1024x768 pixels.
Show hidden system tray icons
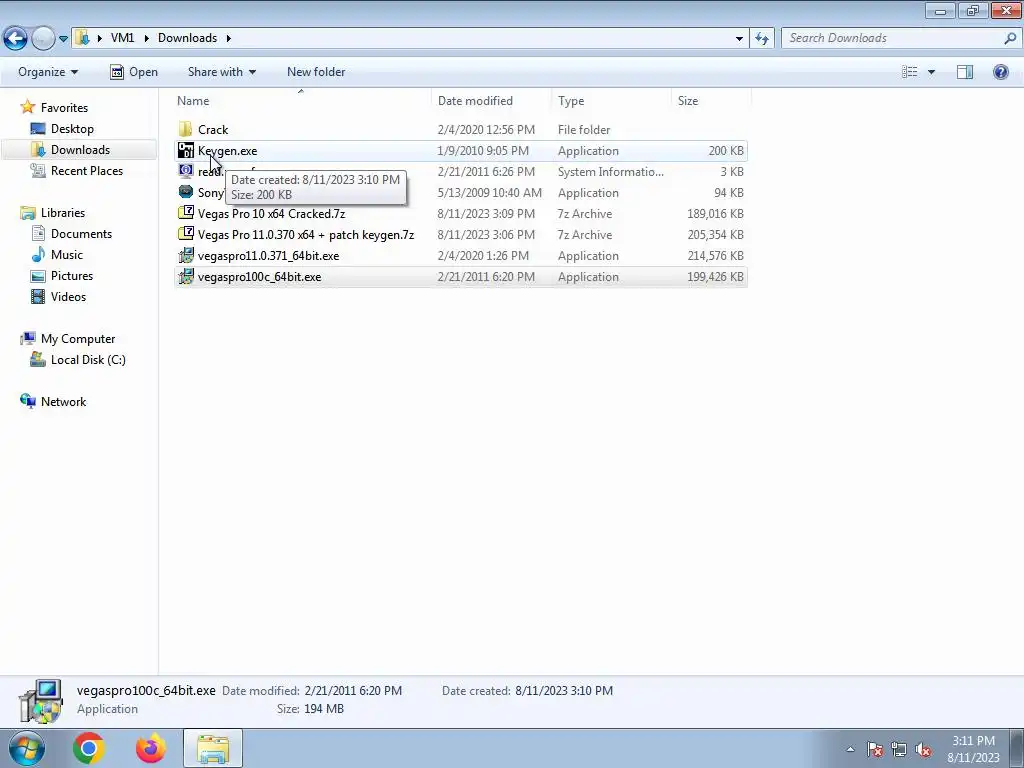(850, 750)
